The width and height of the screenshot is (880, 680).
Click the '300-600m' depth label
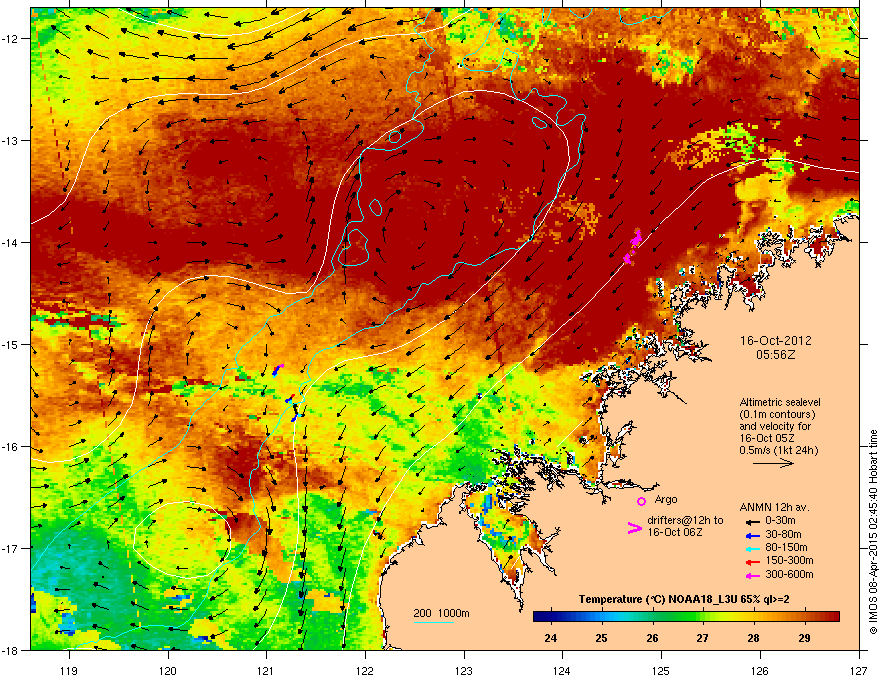[789, 575]
